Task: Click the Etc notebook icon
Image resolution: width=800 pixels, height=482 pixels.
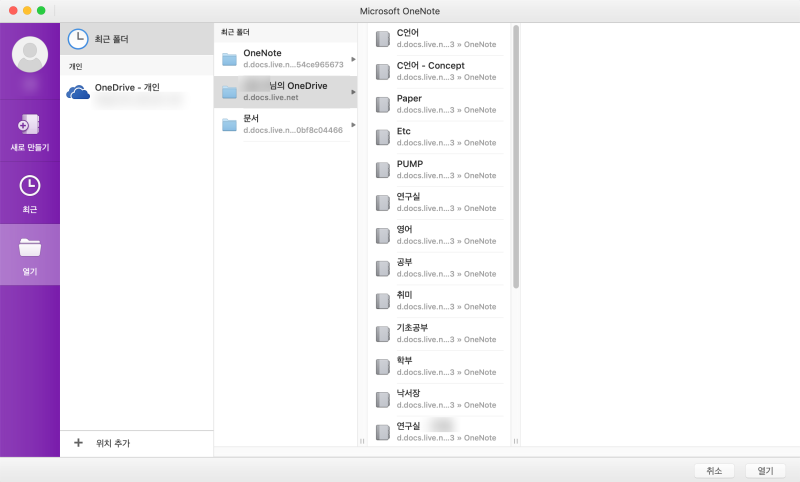Action: point(383,137)
